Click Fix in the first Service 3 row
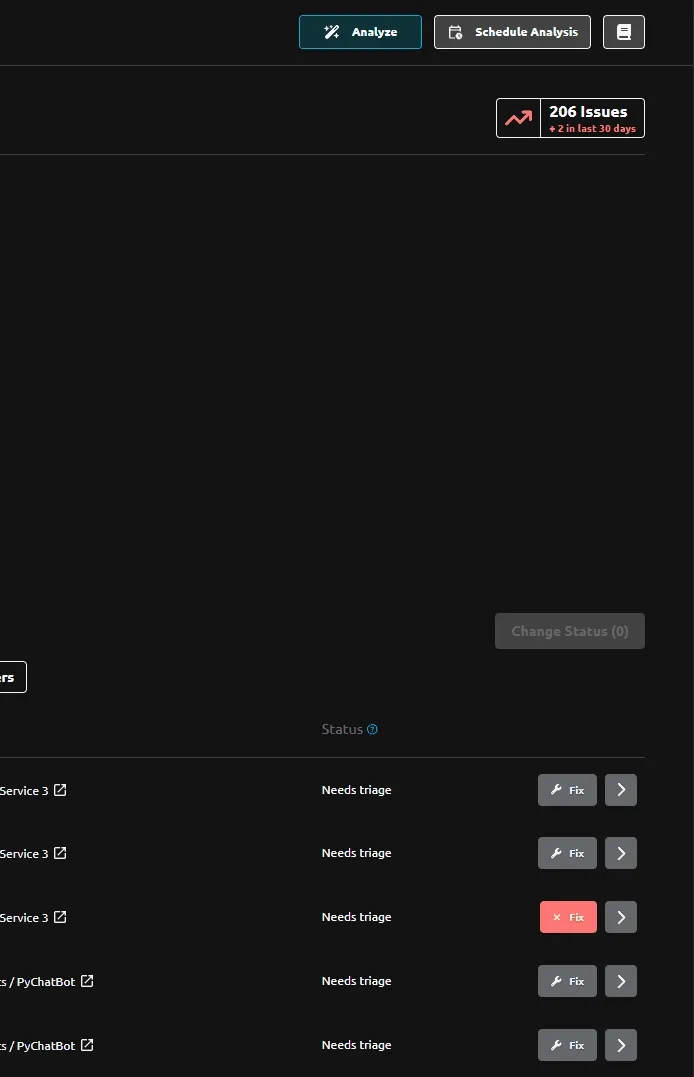This screenshot has width=694, height=1077. pyautogui.click(x=567, y=790)
